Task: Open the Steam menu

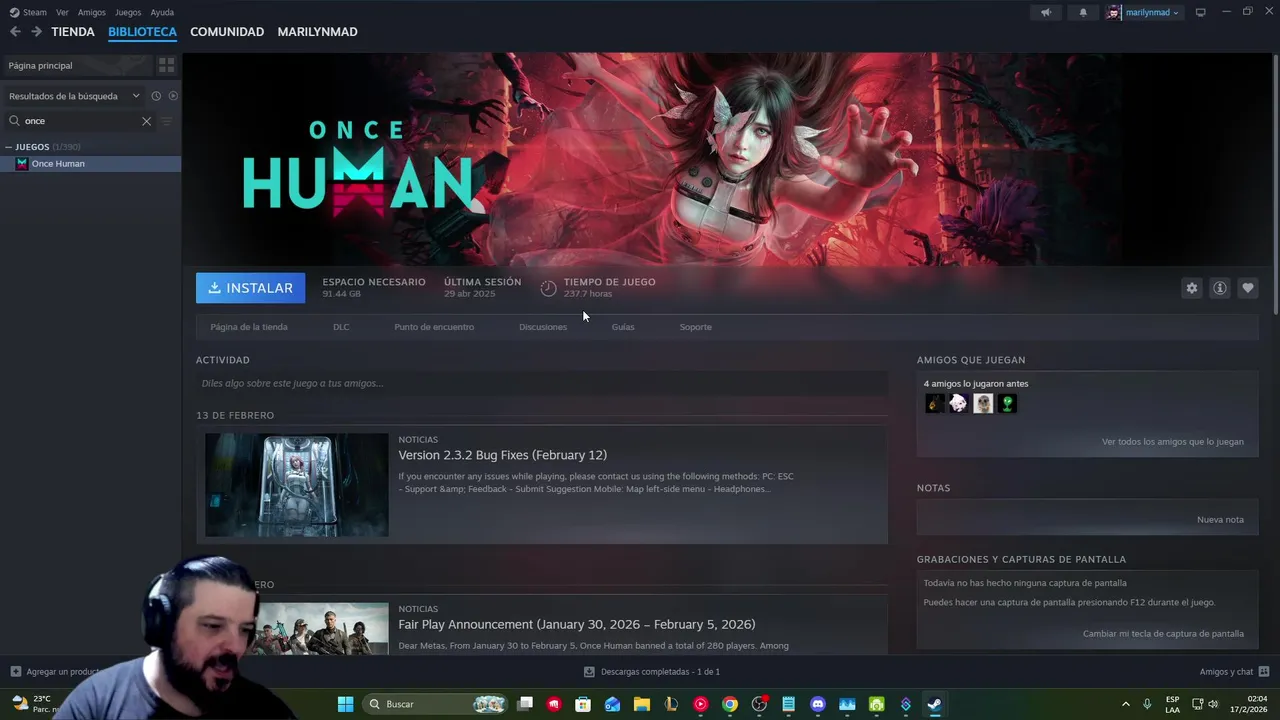Action: (x=35, y=12)
